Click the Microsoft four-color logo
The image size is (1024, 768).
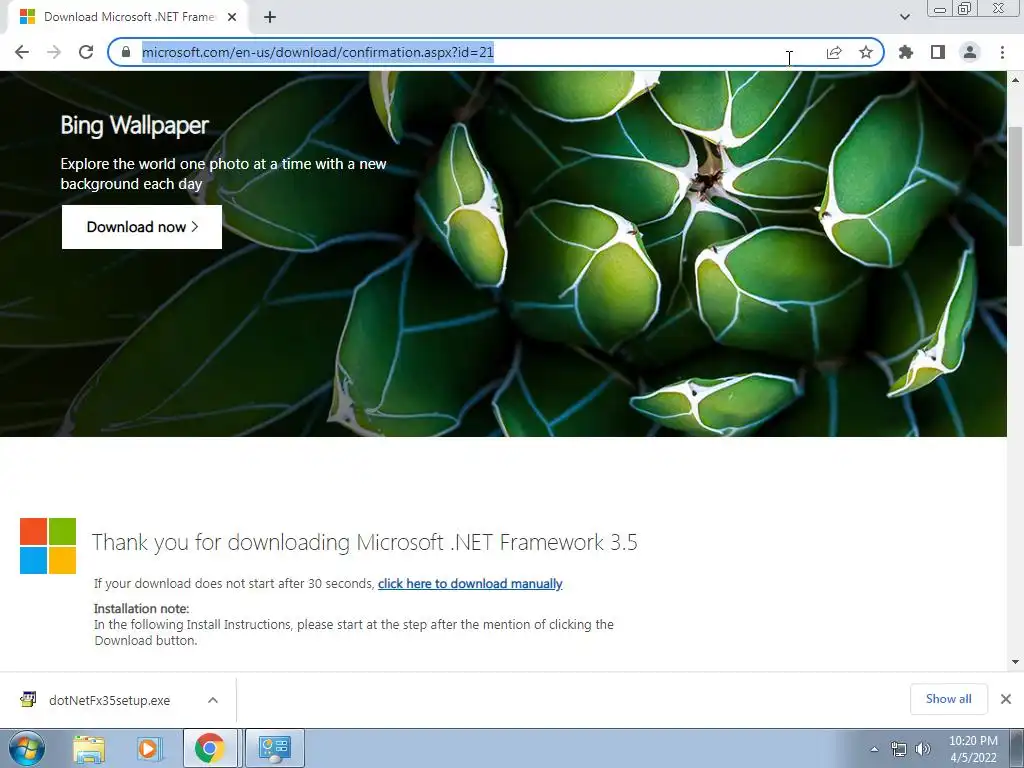(48, 546)
